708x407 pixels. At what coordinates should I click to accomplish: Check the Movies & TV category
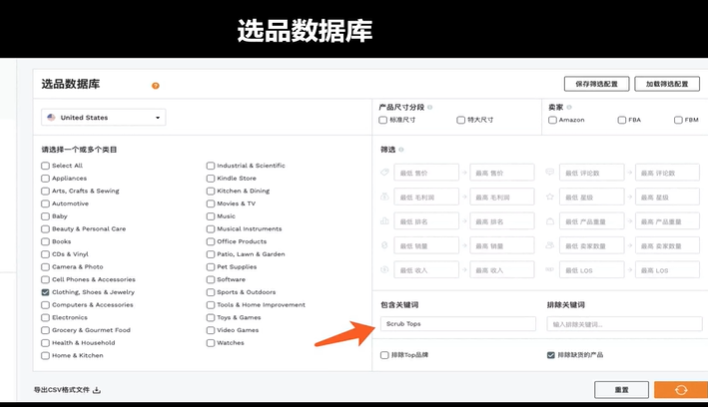click(210, 204)
